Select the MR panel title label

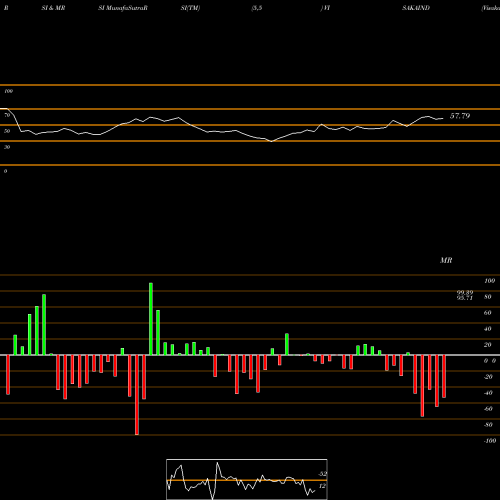pyautogui.click(x=446, y=260)
